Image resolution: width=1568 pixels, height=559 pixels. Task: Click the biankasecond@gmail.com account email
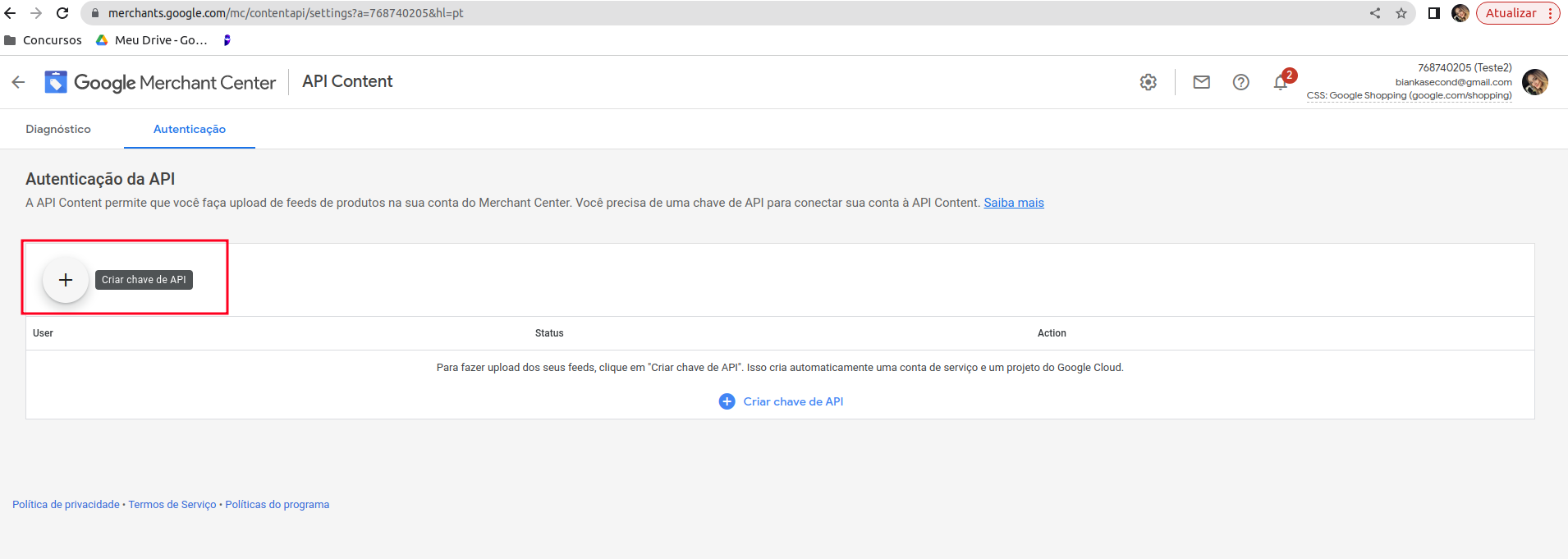1454,82
